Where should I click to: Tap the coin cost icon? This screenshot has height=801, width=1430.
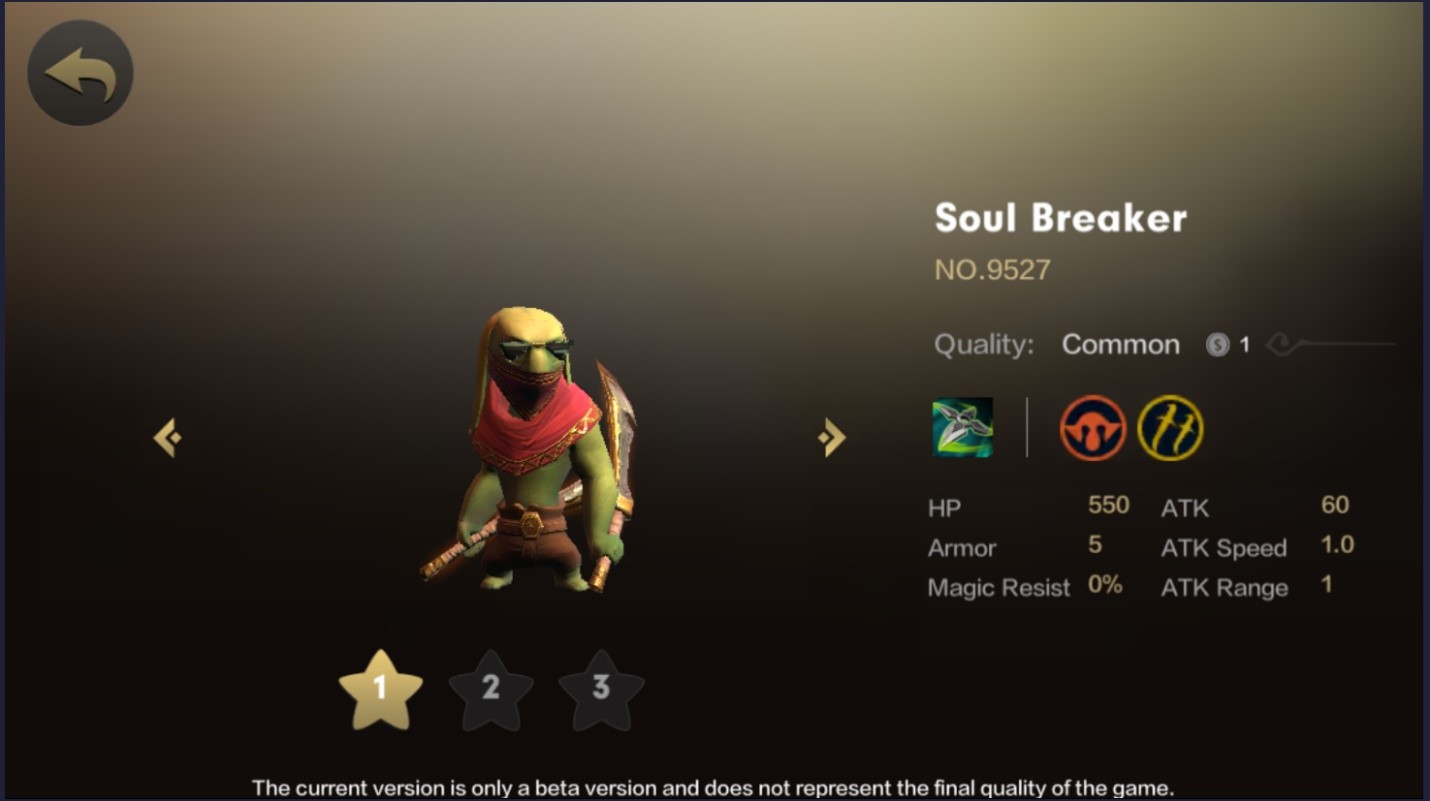(x=1217, y=345)
